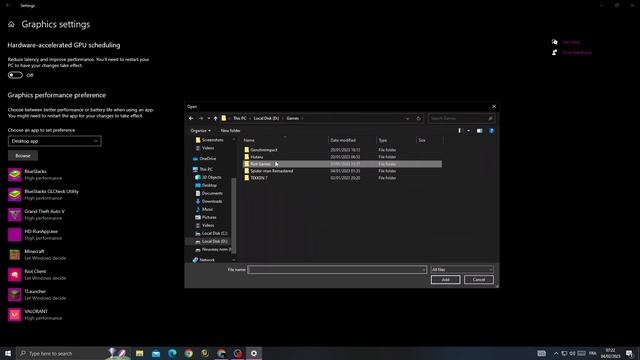Select the Minecraft app icon

coord(15,255)
